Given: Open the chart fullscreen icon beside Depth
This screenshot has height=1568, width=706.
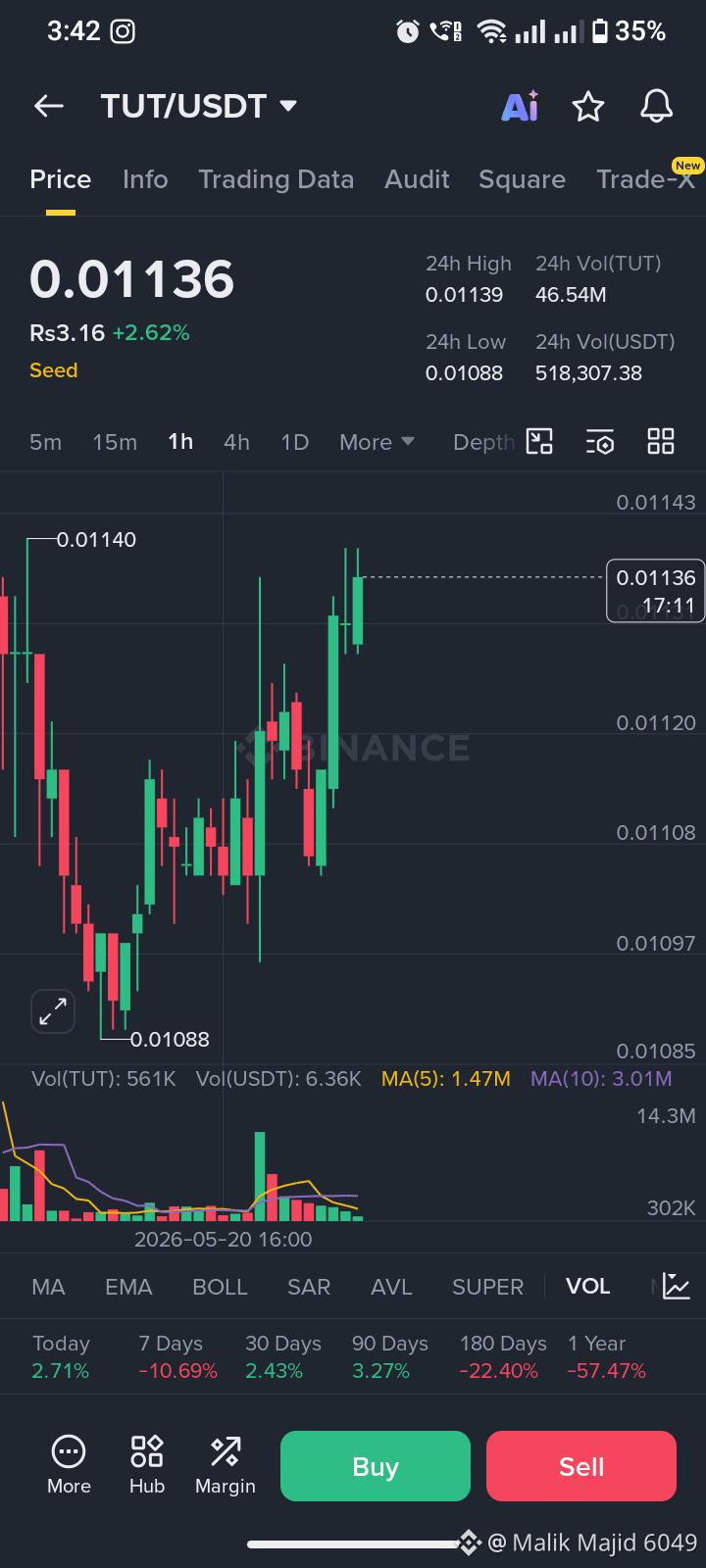Looking at the screenshot, I should click(540, 442).
